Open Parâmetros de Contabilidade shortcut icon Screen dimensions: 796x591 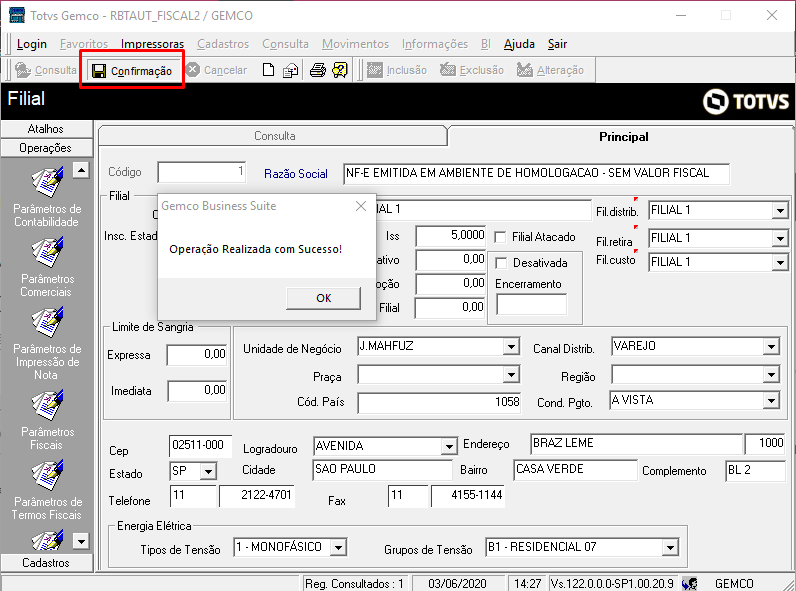pyautogui.click(x=47, y=182)
